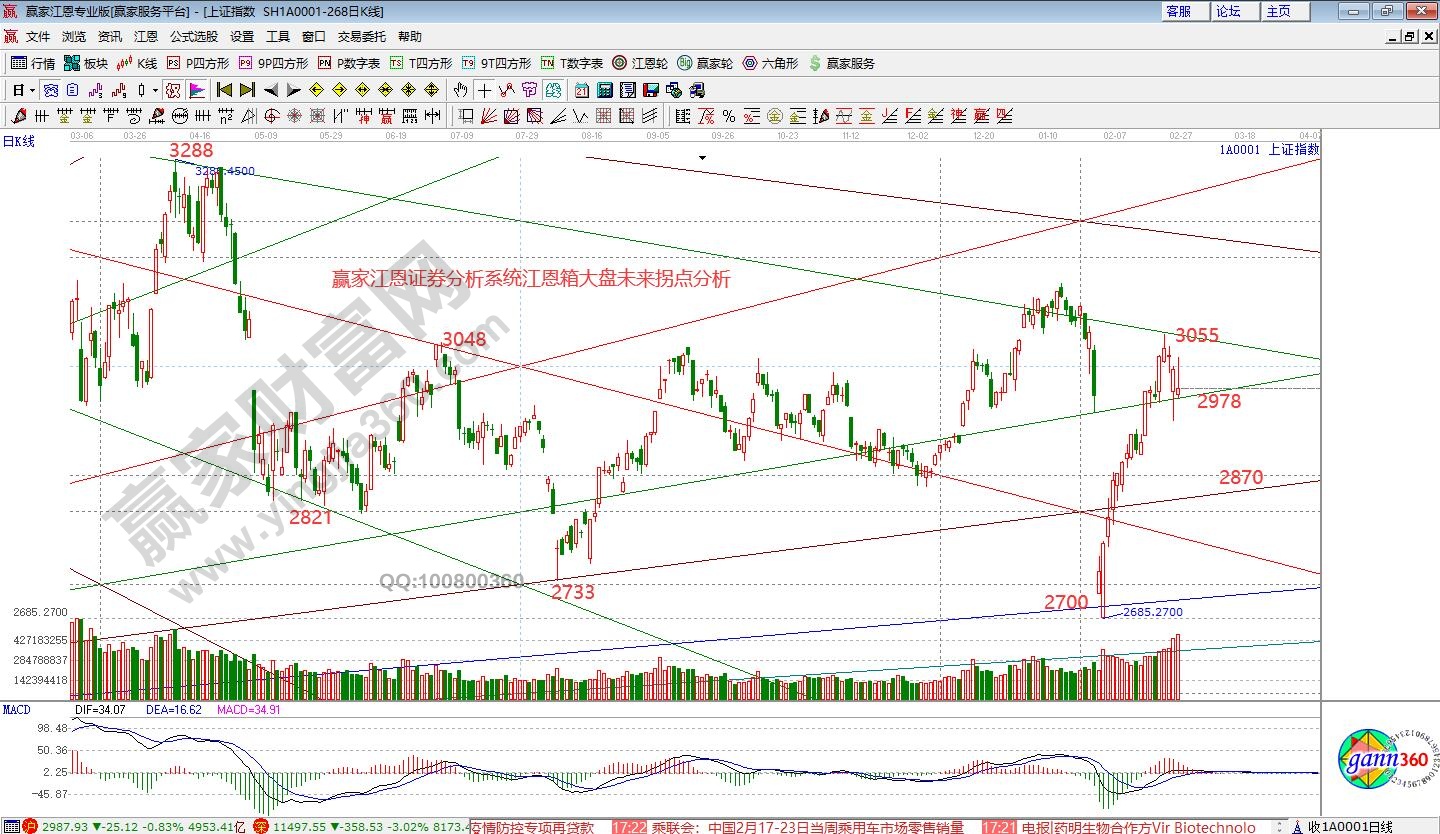
Task: Click the percent sign drawing tool
Action: (x=729, y=116)
